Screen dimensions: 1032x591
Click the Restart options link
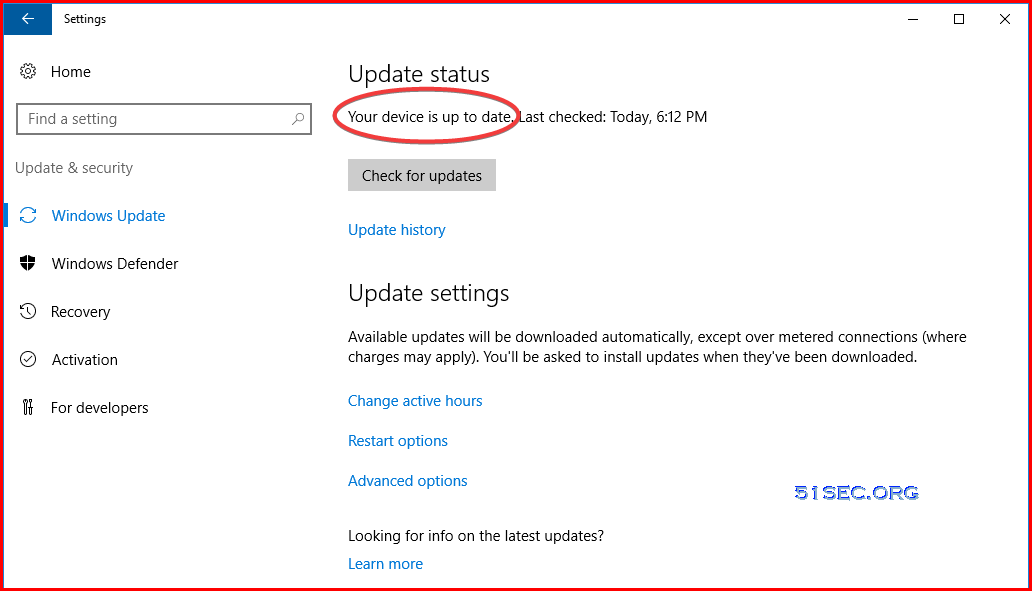pyautogui.click(x=398, y=441)
